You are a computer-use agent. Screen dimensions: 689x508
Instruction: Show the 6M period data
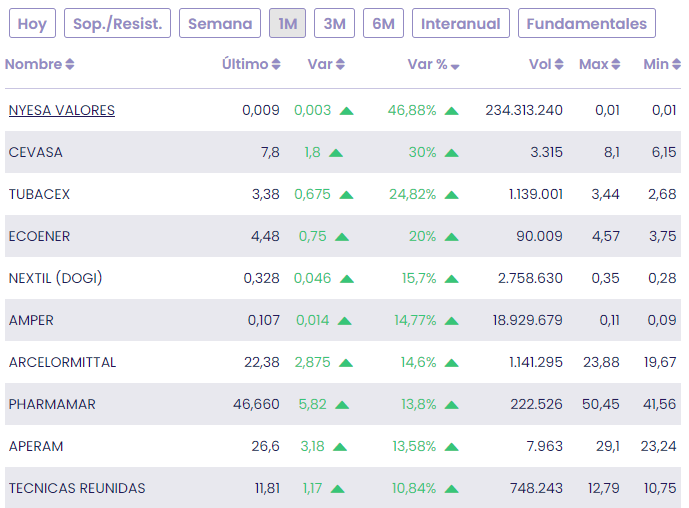click(383, 24)
